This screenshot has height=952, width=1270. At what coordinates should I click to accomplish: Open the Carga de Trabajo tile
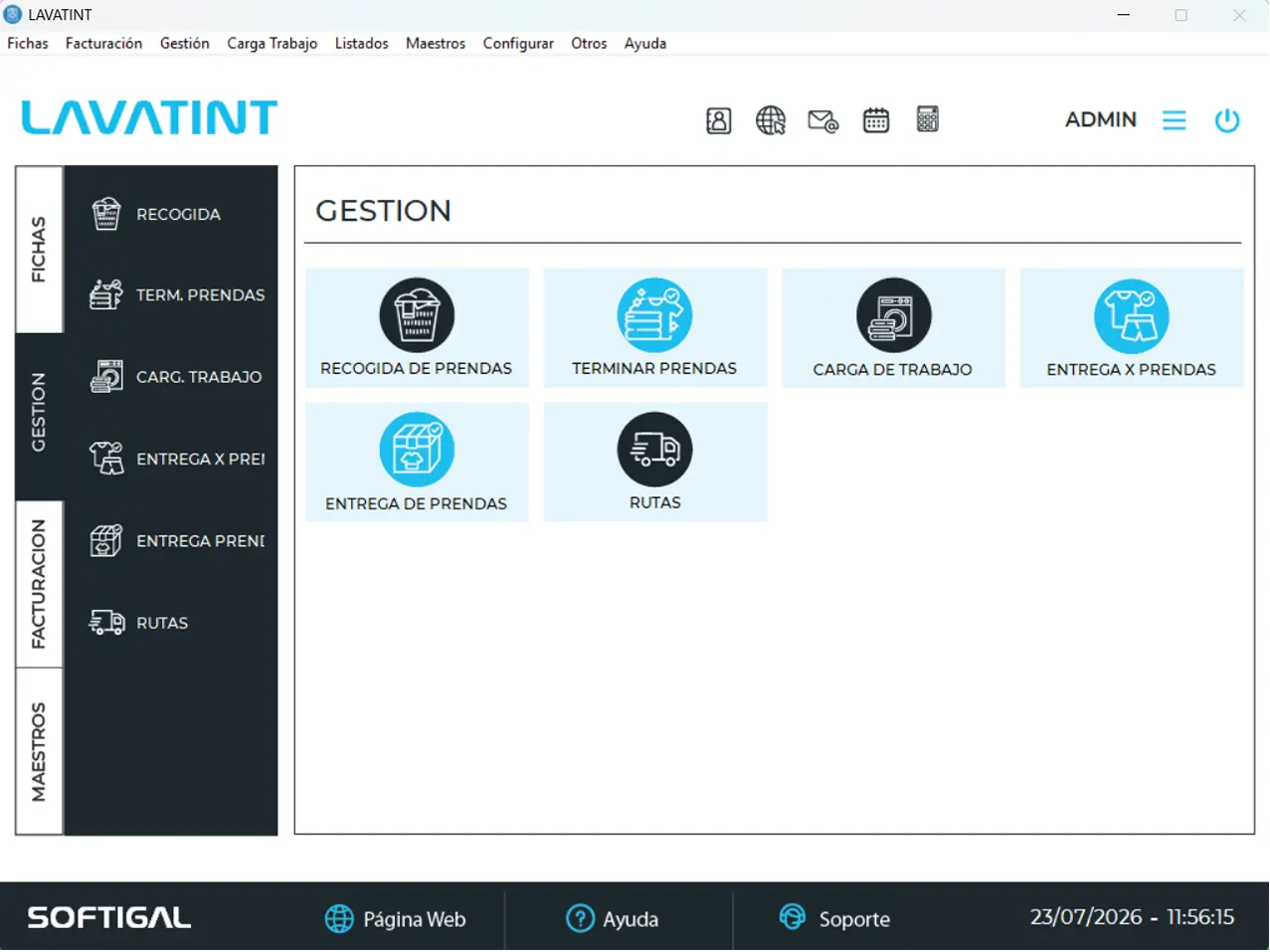point(893,327)
